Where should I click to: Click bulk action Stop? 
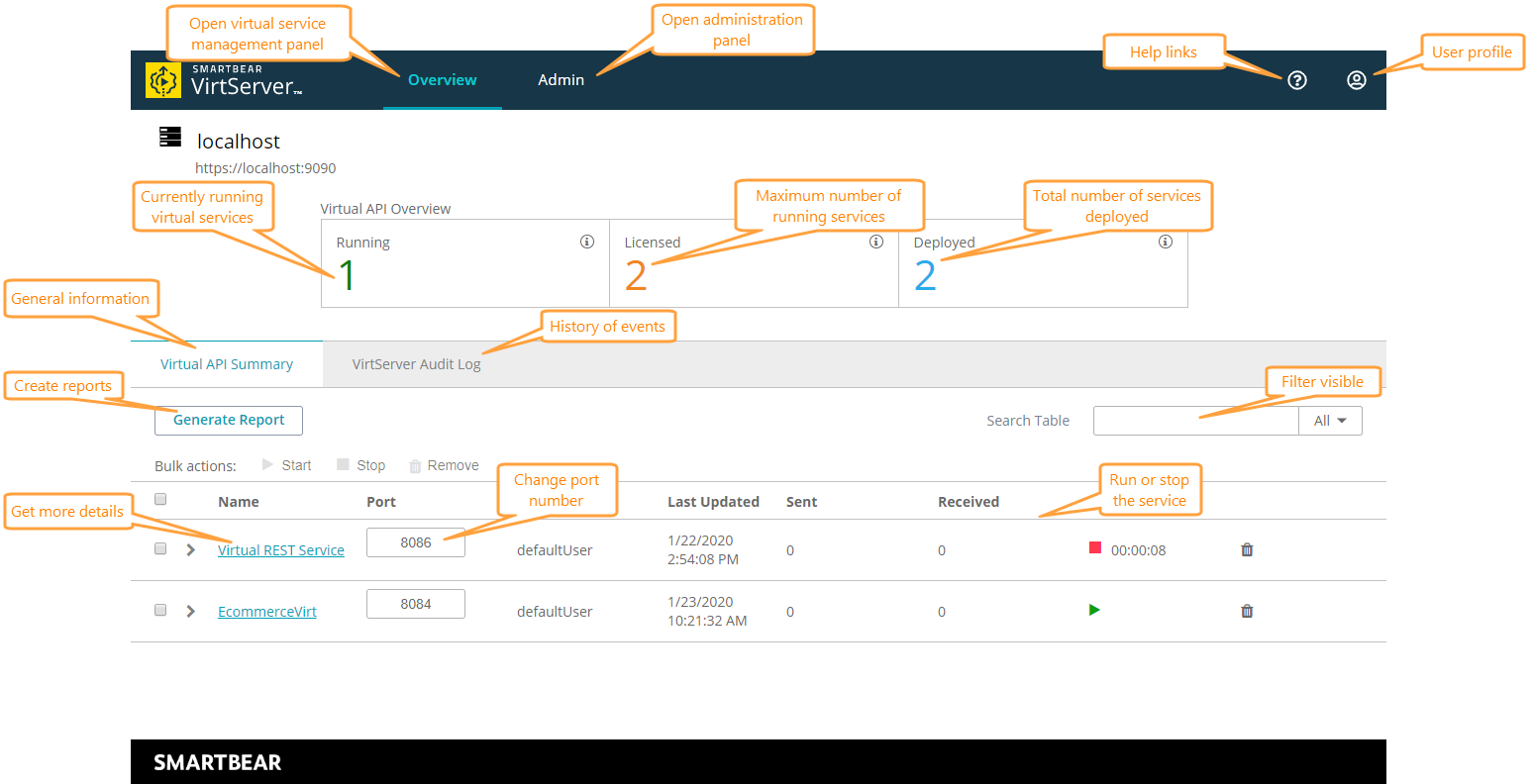pos(360,465)
